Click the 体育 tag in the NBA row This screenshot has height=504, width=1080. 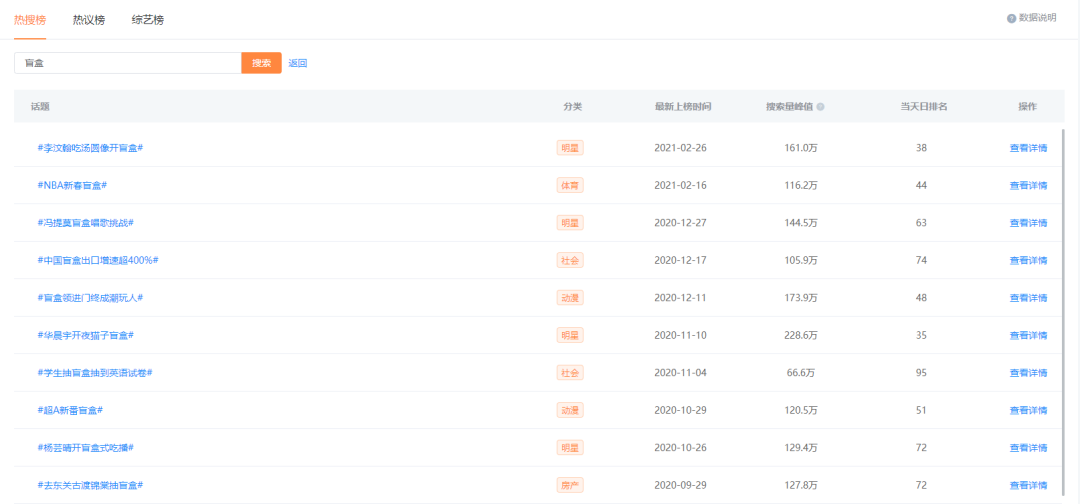pyautogui.click(x=570, y=185)
